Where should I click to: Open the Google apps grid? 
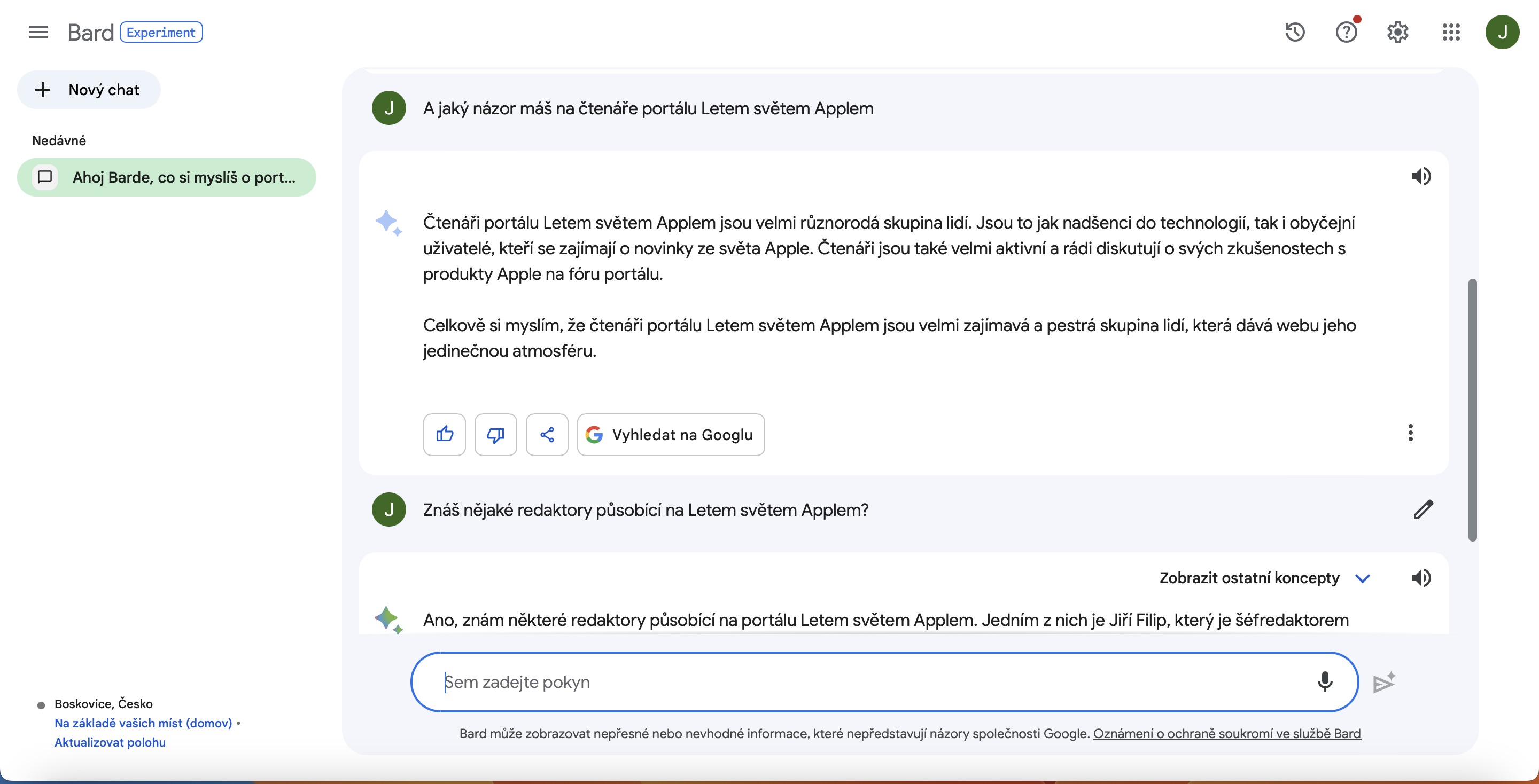coord(1451,32)
